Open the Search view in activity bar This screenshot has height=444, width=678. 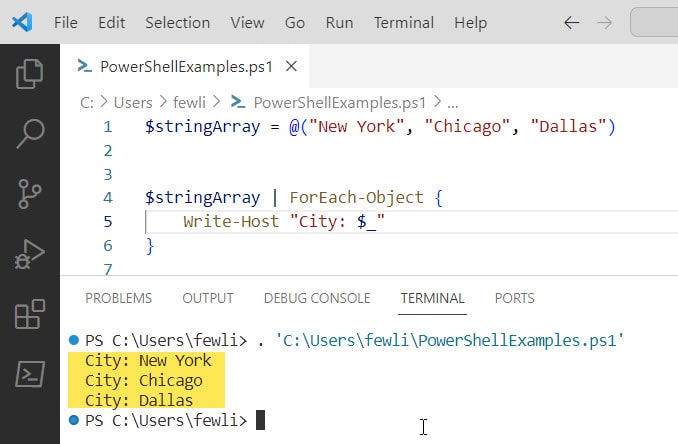point(30,134)
